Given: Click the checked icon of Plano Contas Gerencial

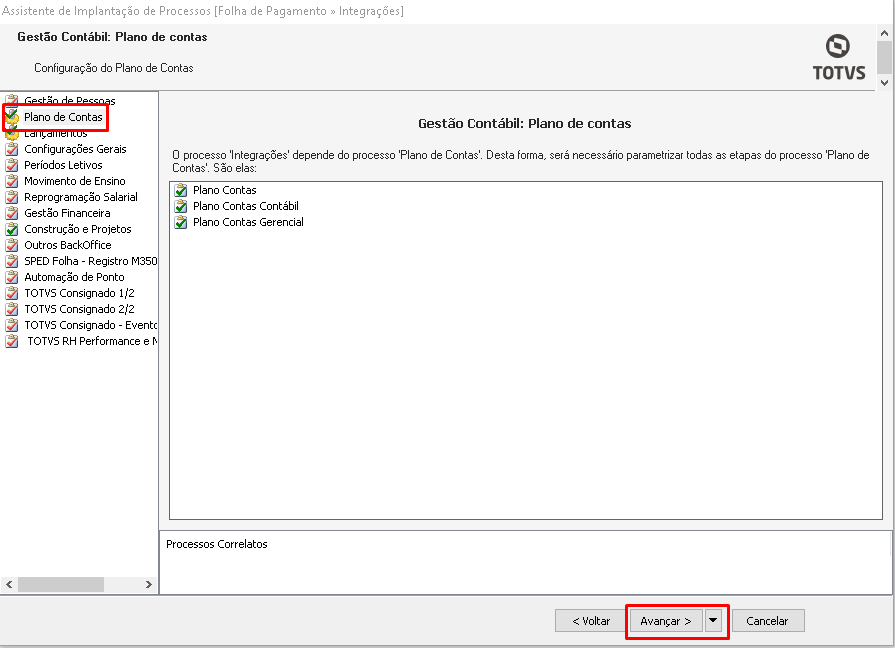Looking at the screenshot, I should pyautogui.click(x=181, y=222).
